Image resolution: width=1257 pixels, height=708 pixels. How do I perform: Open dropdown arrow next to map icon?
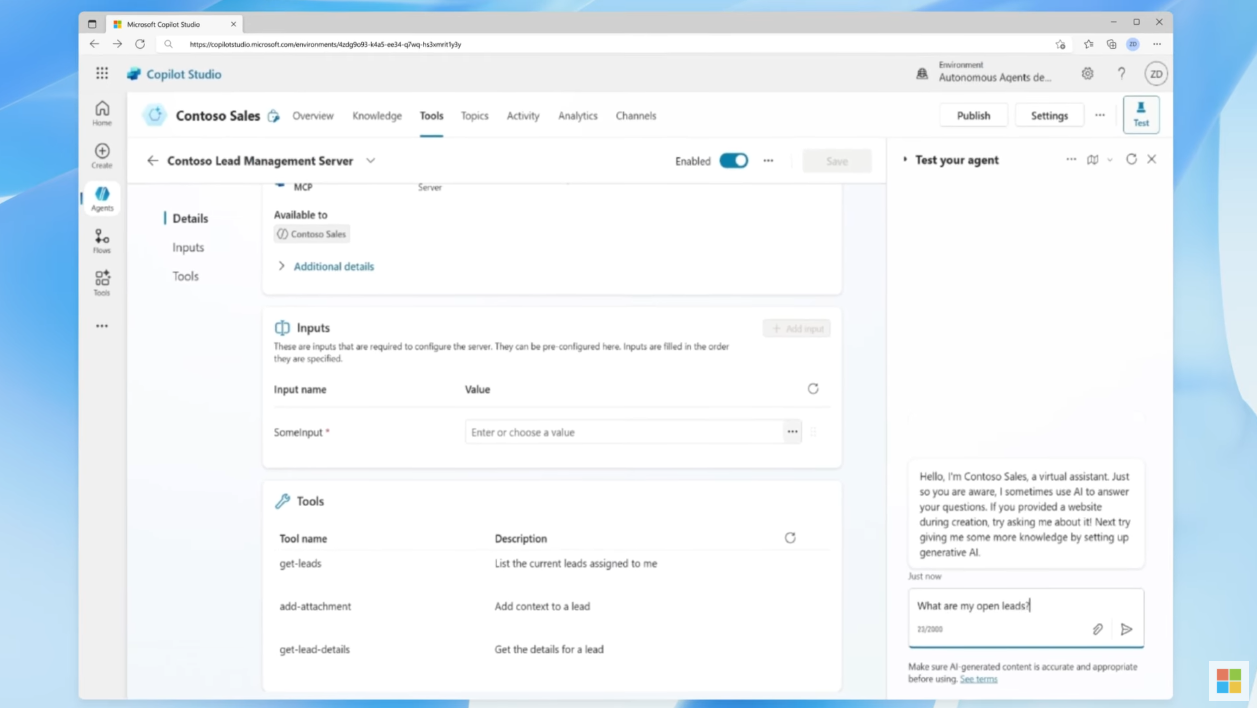click(x=1110, y=160)
